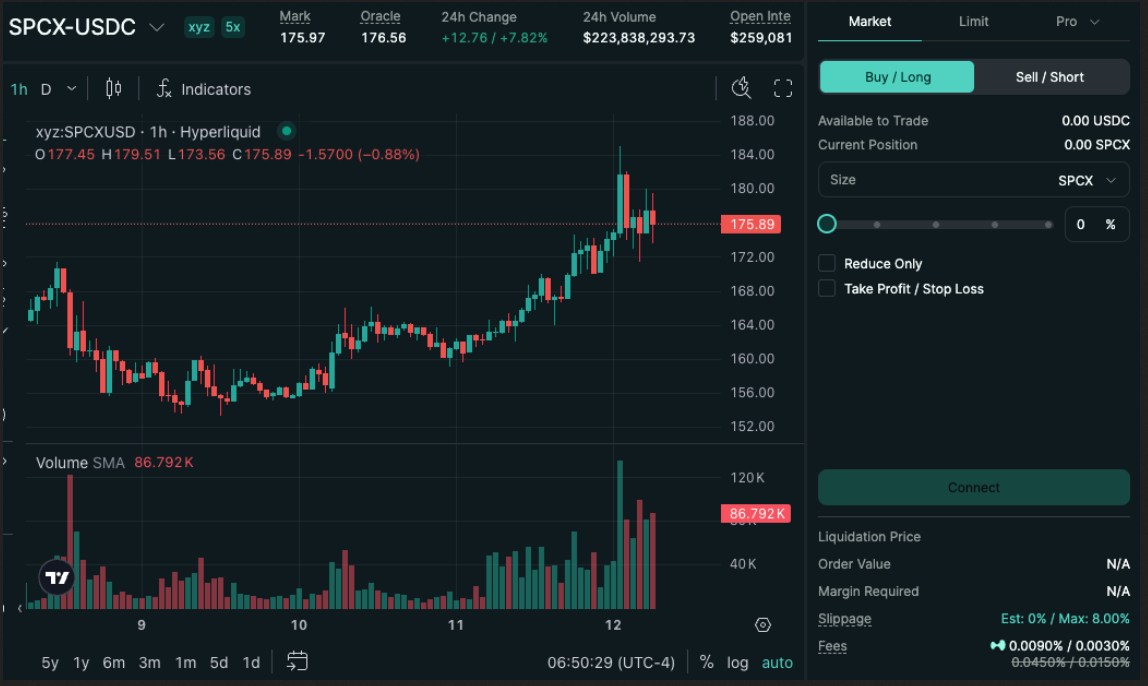
Task: Click the green market status dot
Action: click(286, 131)
